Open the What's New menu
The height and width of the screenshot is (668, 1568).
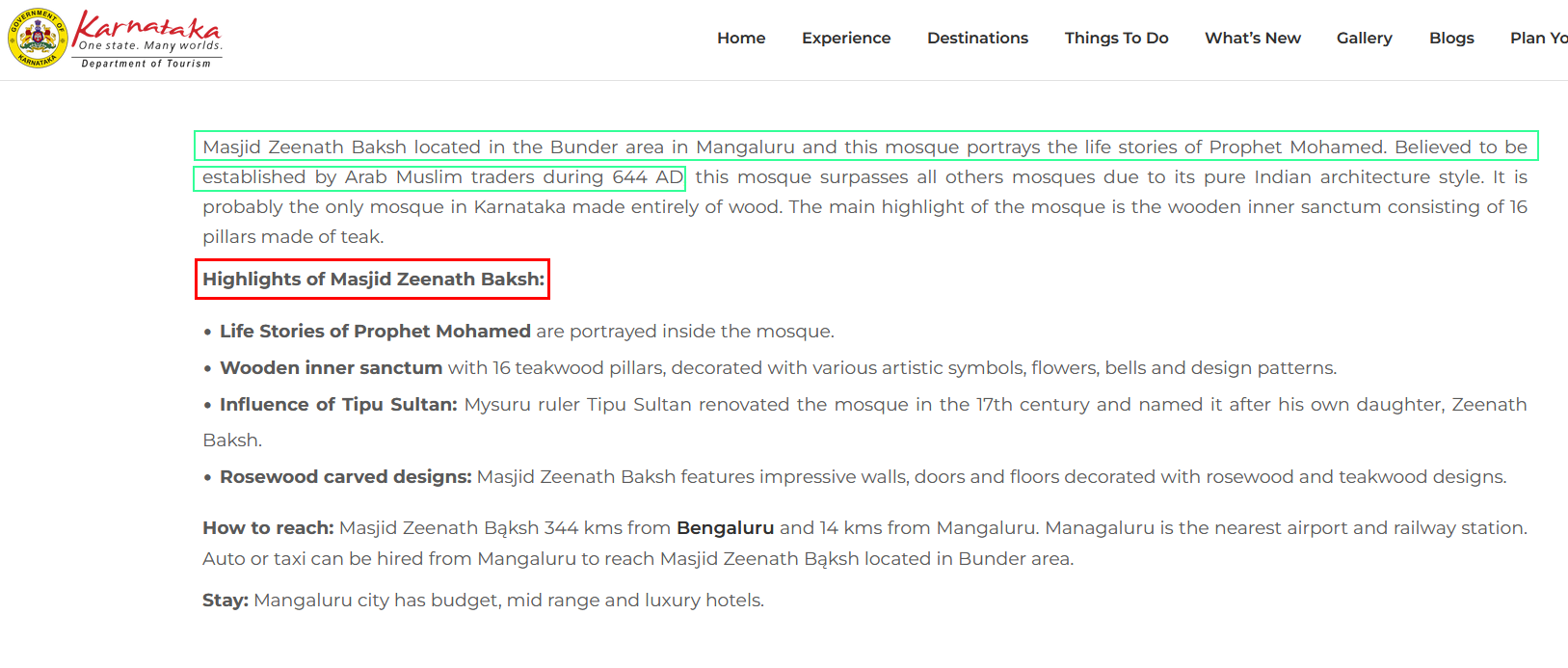tap(1253, 38)
